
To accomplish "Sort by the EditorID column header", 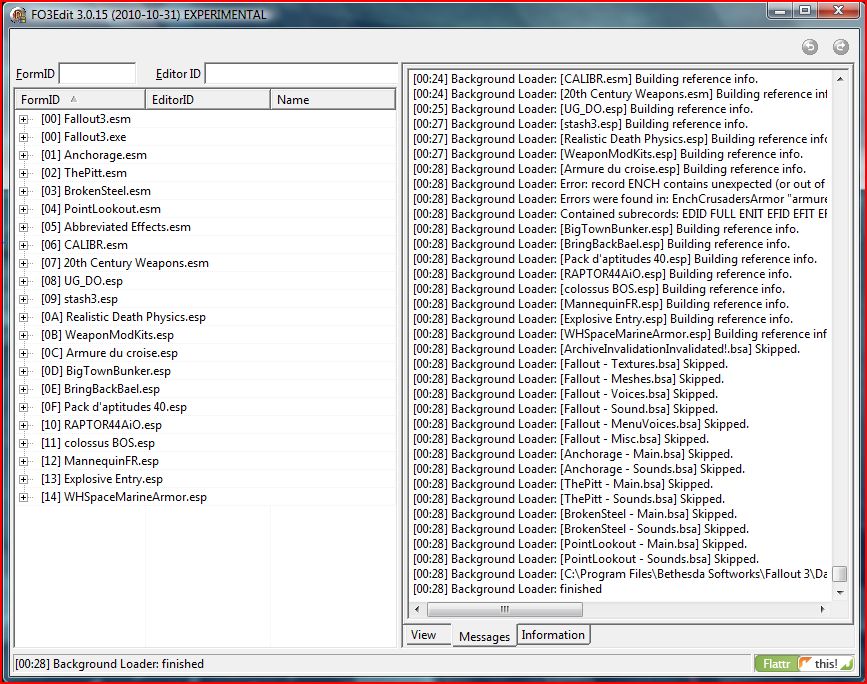I will (208, 100).
